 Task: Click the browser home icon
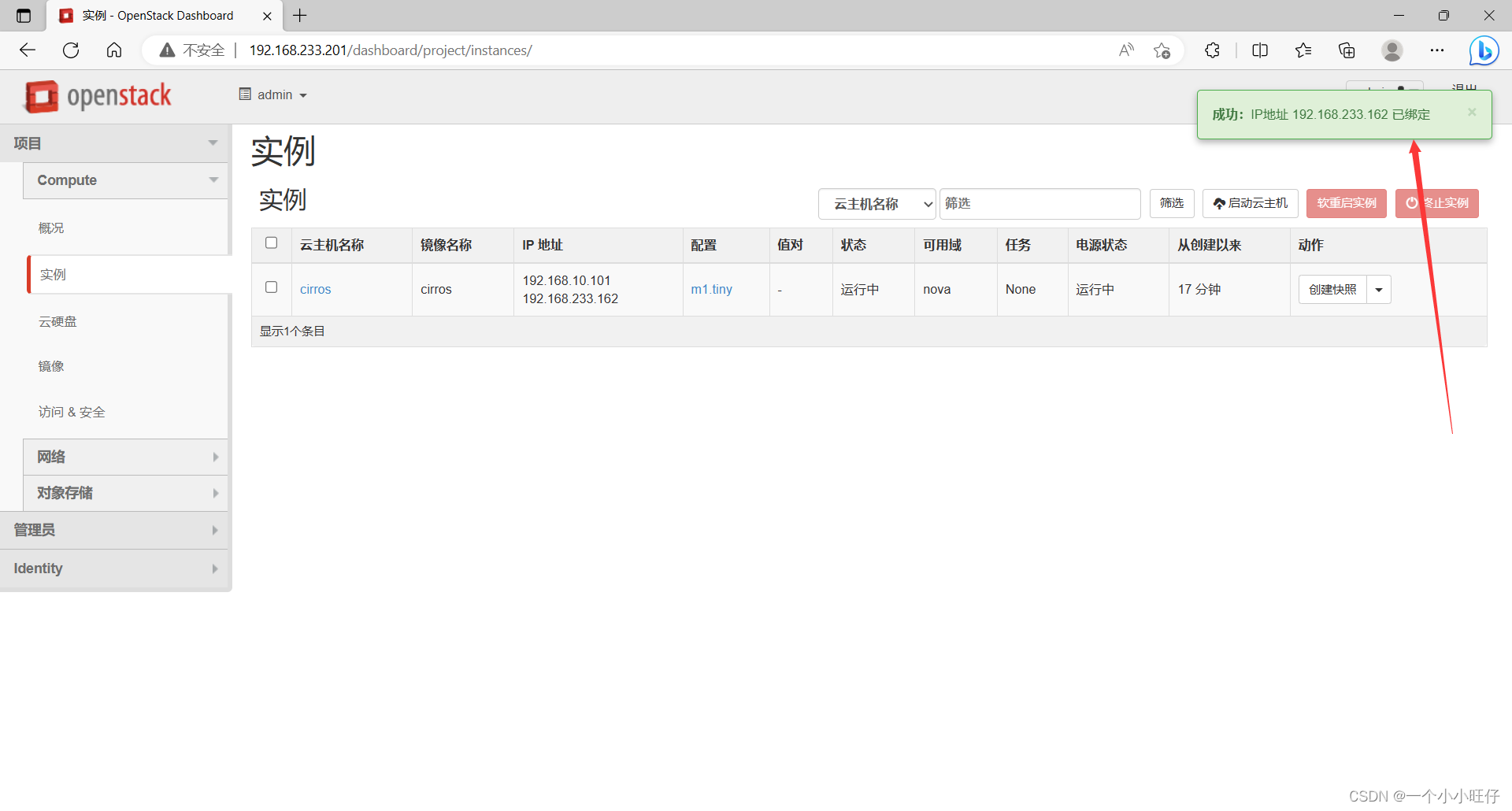[114, 50]
